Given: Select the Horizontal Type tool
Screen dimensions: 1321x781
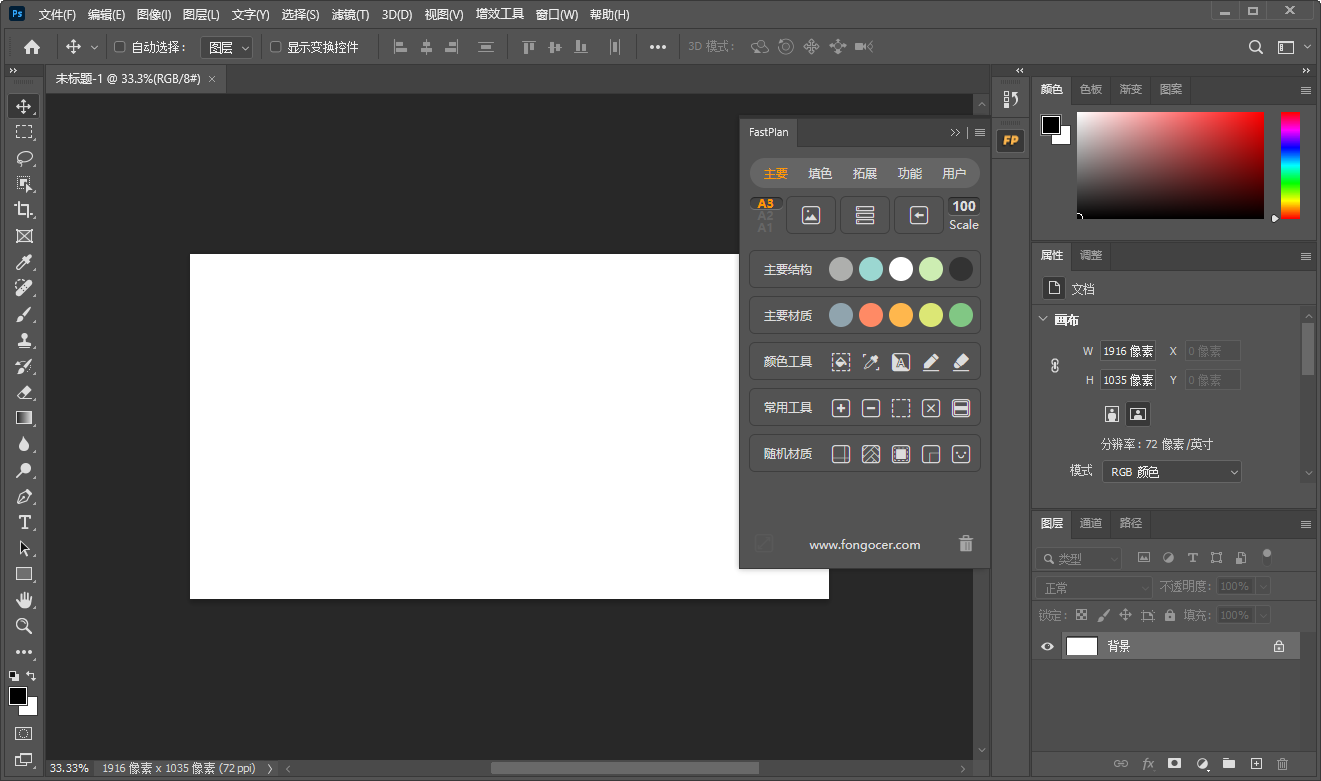Looking at the screenshot, I should point(24,522).
